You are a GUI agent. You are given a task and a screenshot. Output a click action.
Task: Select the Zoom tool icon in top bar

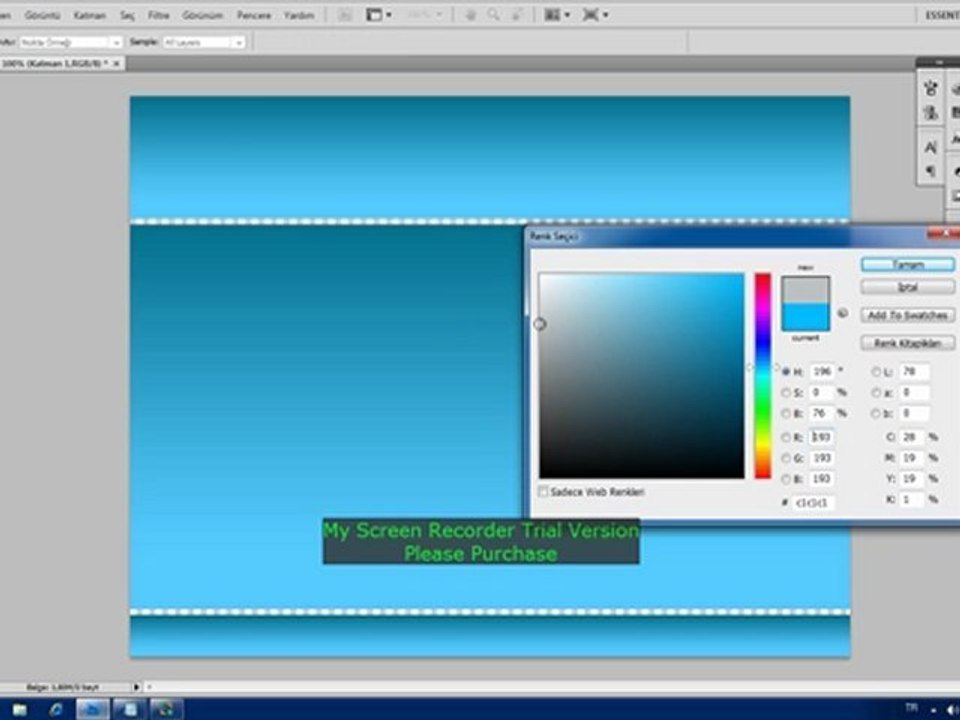[493, 15]
